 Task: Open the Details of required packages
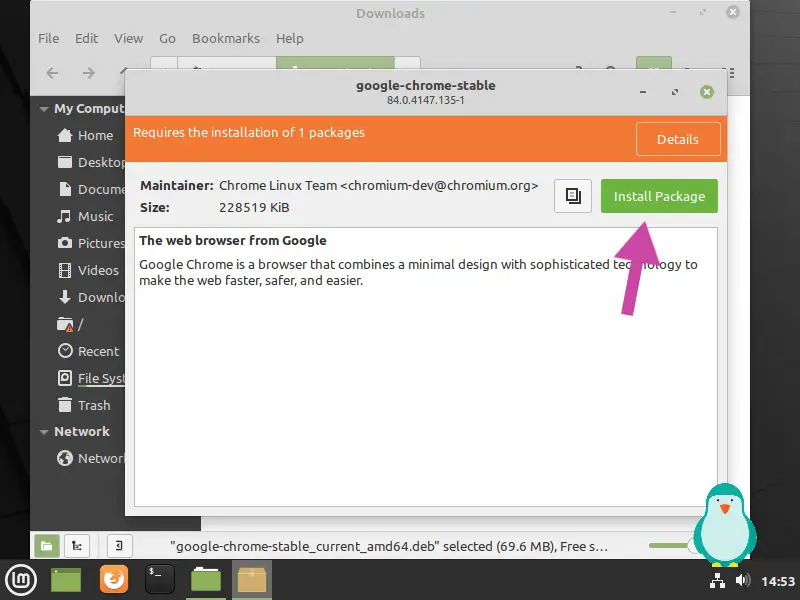click(x=678, y=139)
